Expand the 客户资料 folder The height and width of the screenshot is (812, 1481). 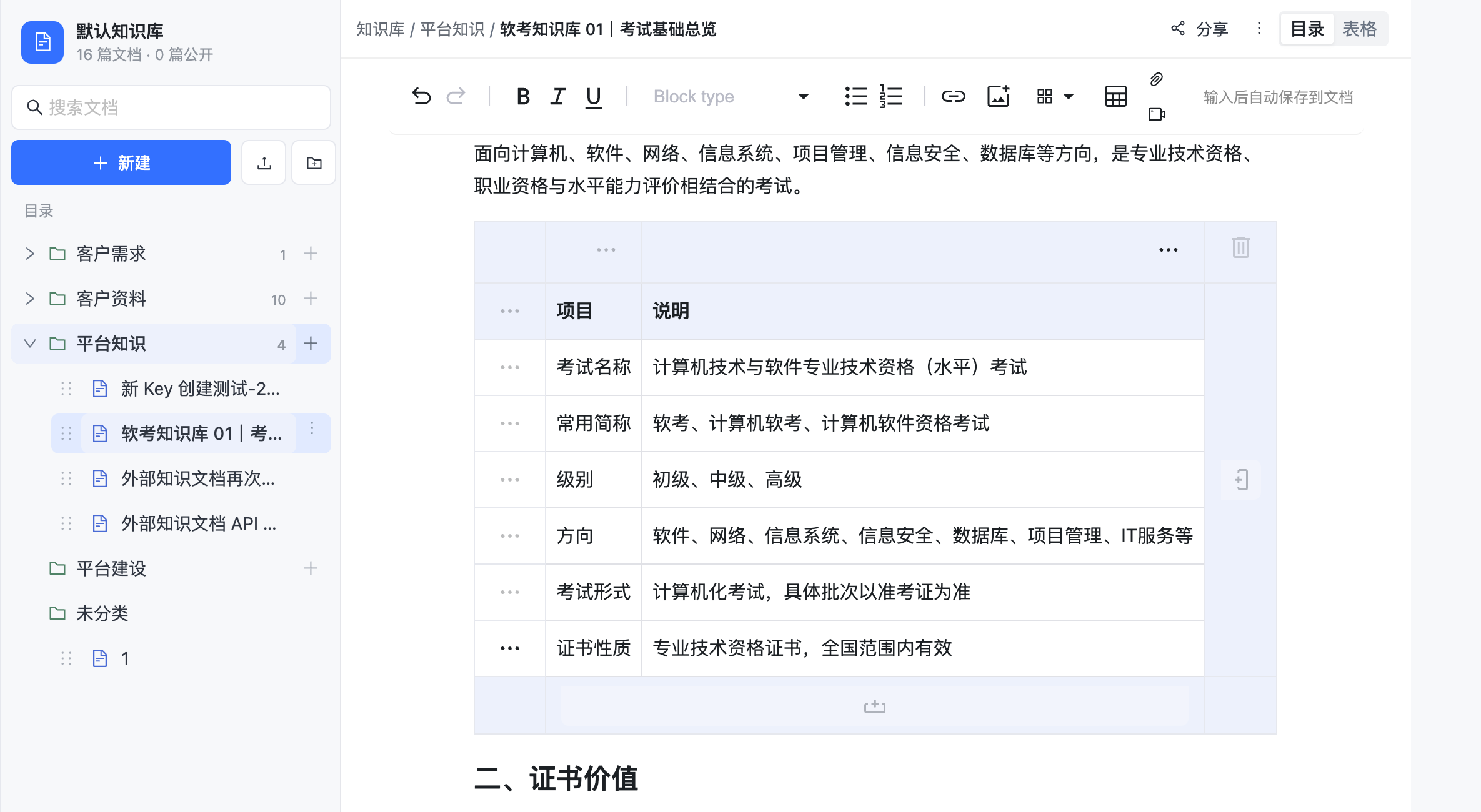tap(29, 299)
